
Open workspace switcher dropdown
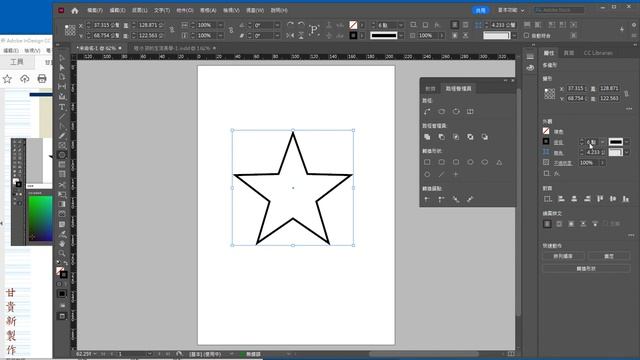(x=511, y=10)
